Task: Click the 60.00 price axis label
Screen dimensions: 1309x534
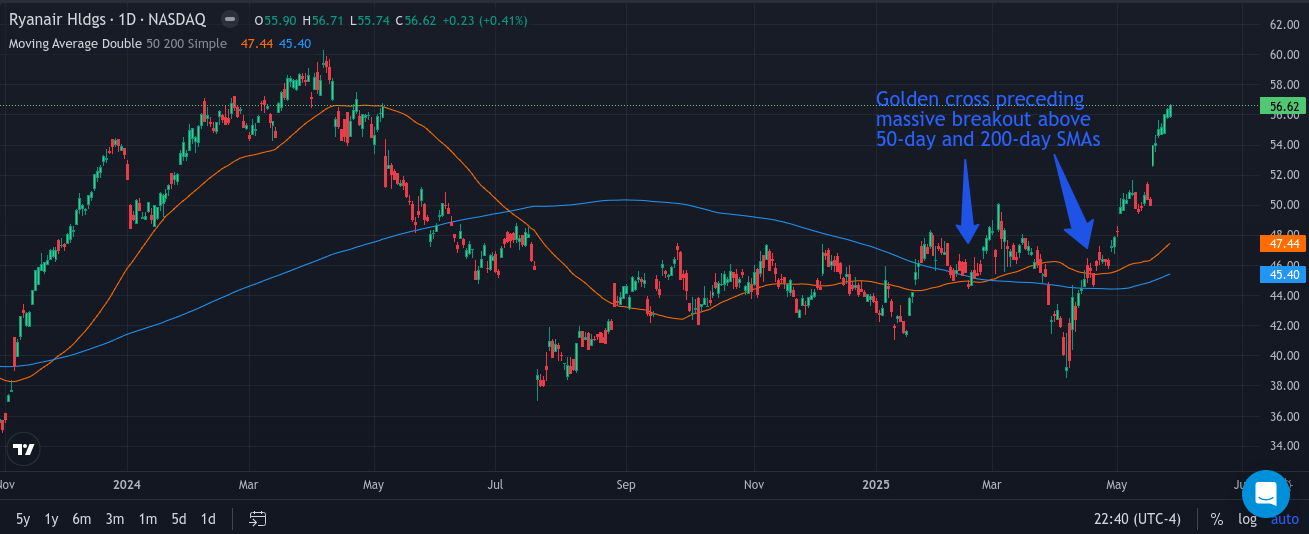Action: point(1284,55)
